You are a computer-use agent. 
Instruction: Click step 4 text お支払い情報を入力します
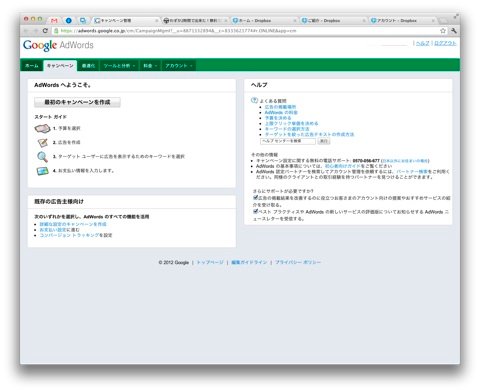(86, 171)
